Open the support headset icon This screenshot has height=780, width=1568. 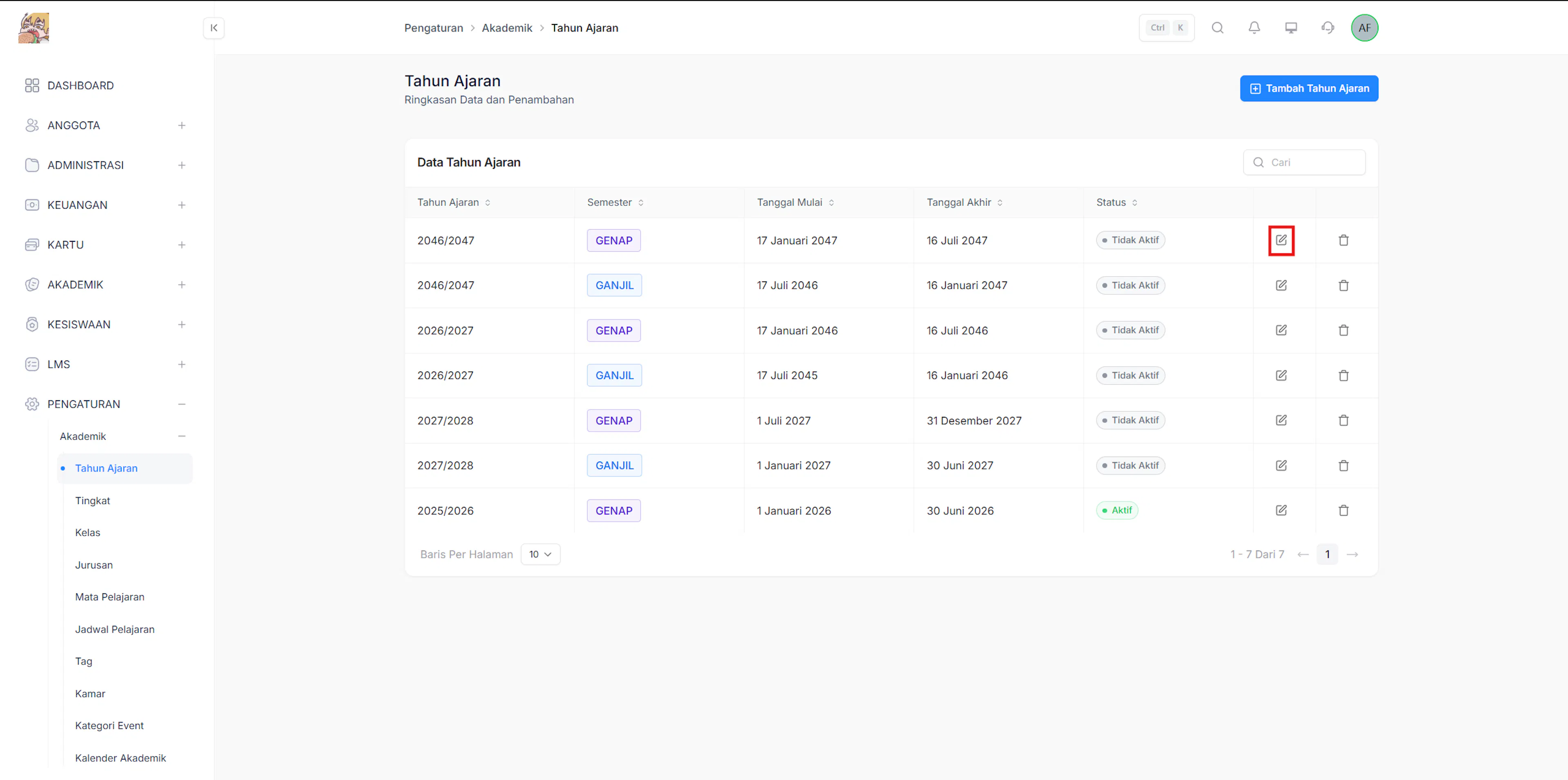(x=1327, y=28)
